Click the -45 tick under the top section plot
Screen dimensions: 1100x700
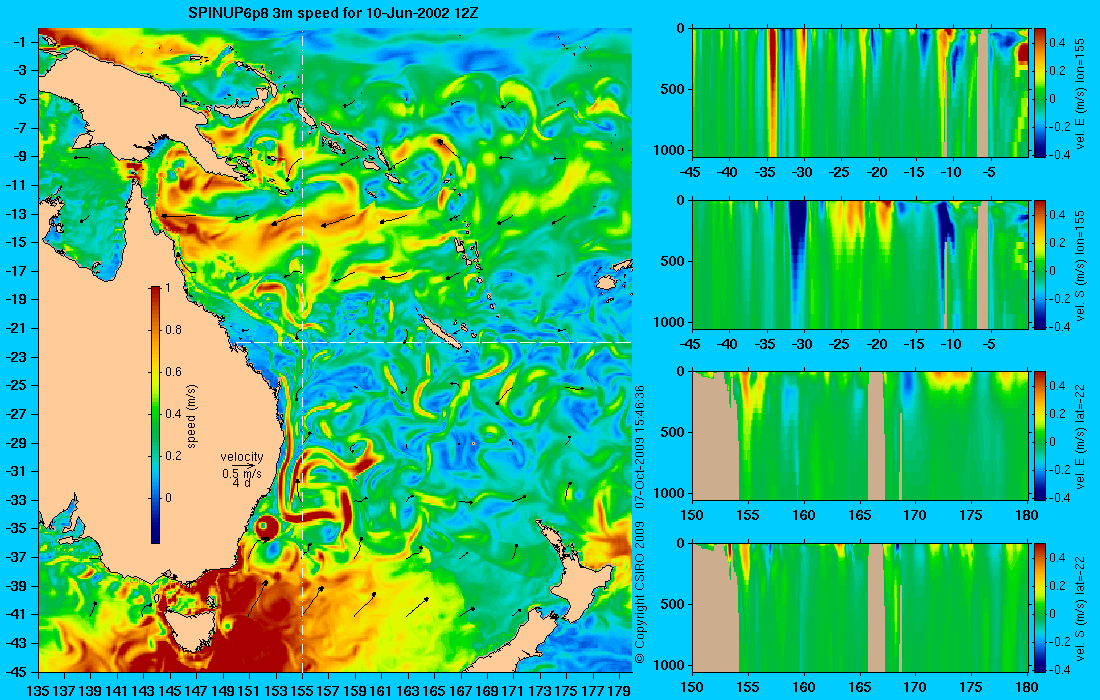692,171
